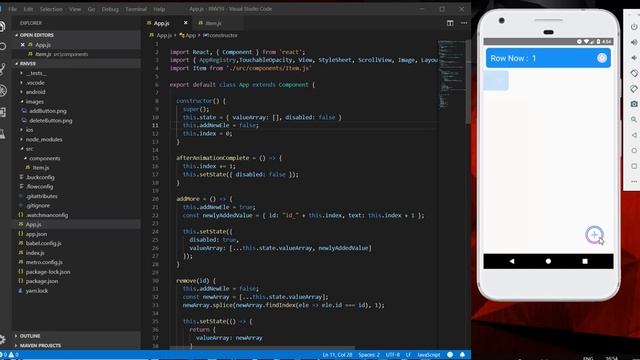640x360 pixels.
Task: Collapse images folder
Action: [35, 101]
